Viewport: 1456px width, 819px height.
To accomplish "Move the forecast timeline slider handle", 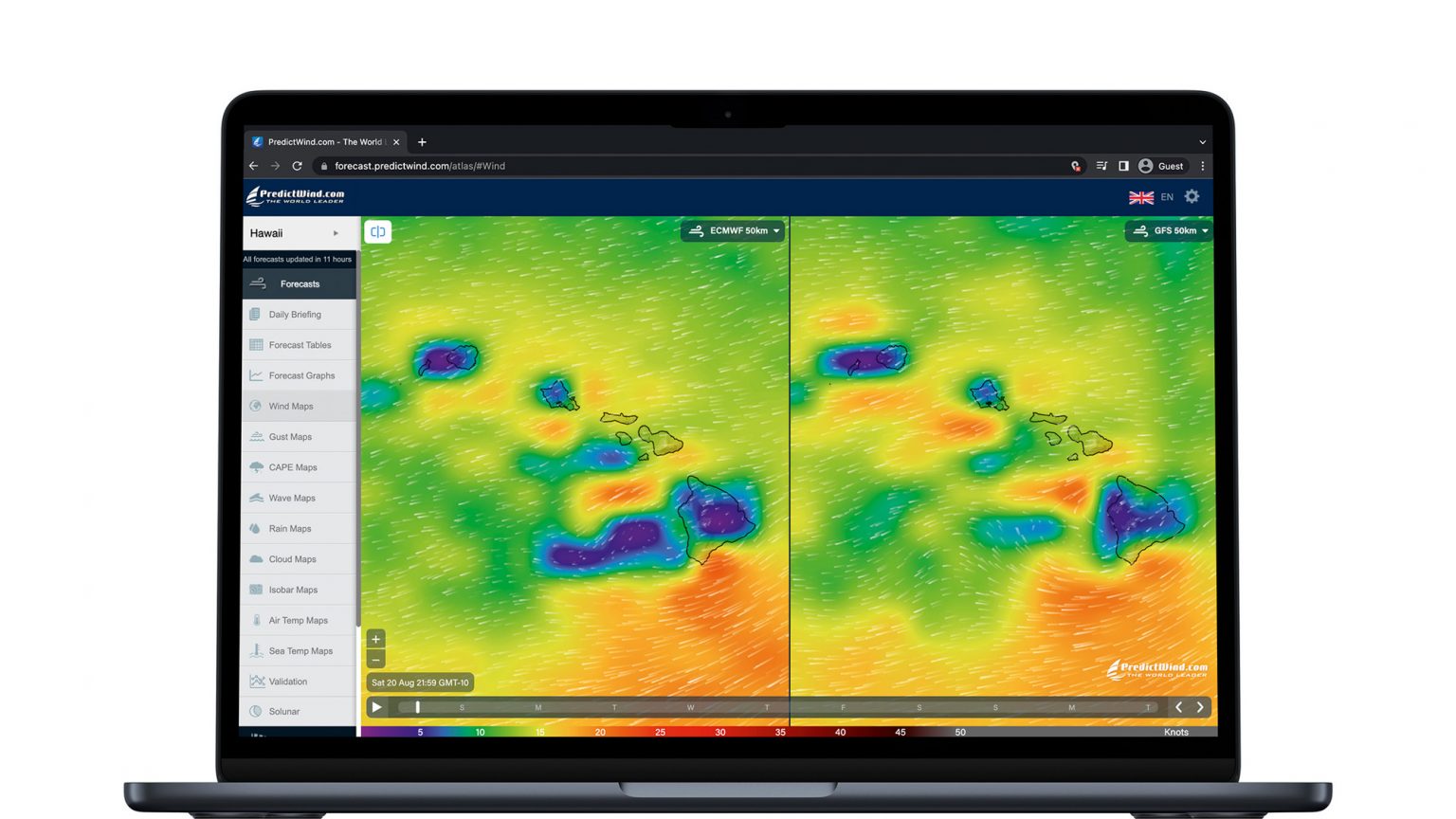I will [417, 707].
